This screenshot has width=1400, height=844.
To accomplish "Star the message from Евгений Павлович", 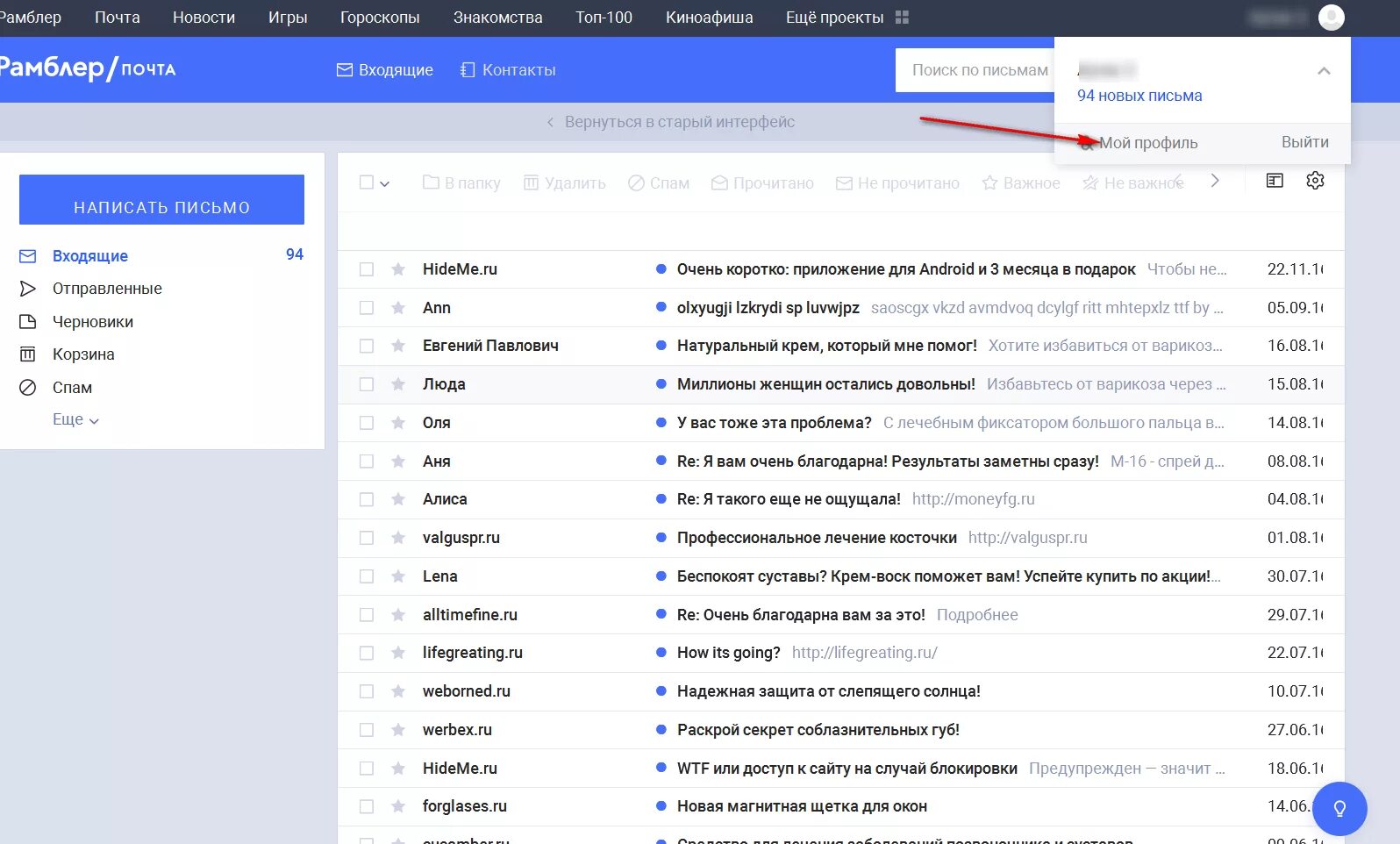I will pos(398,346).
